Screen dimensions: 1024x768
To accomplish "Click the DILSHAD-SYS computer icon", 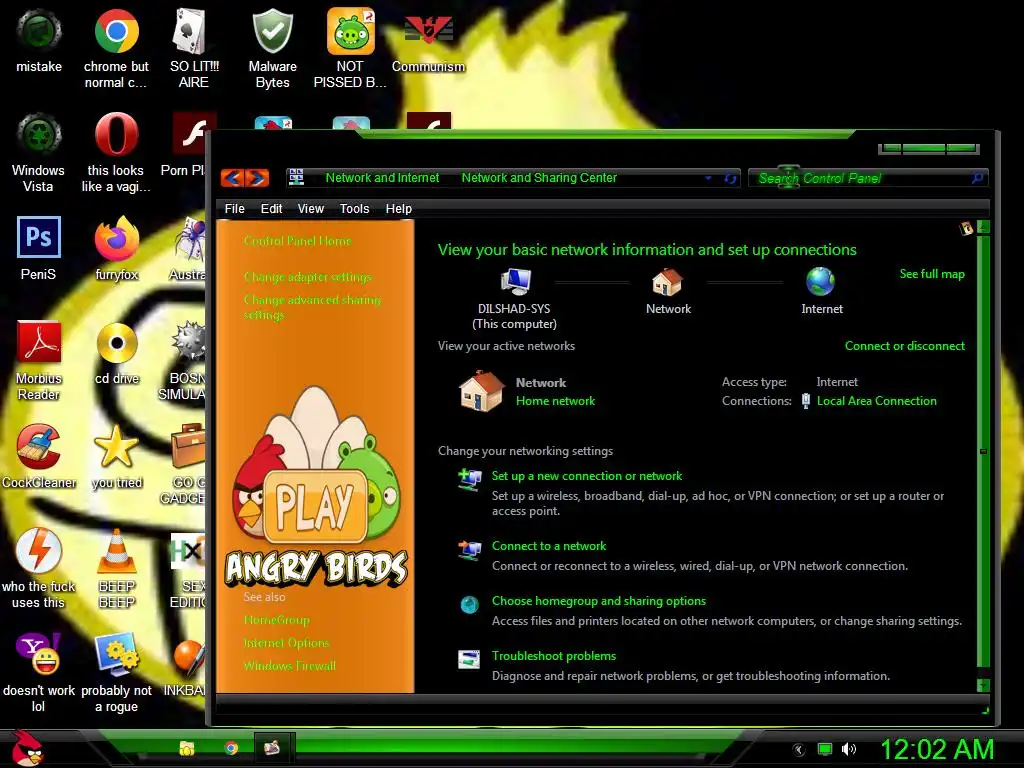I will click(x=515, y=282).
